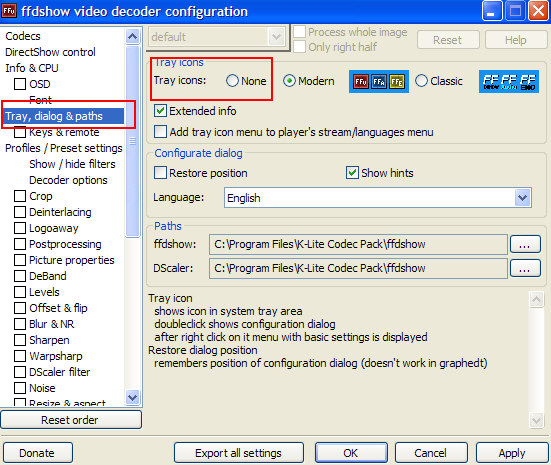Enable the Restore position checkbox
The height and width of the screenshot is (465, 551).
[160, 173]
